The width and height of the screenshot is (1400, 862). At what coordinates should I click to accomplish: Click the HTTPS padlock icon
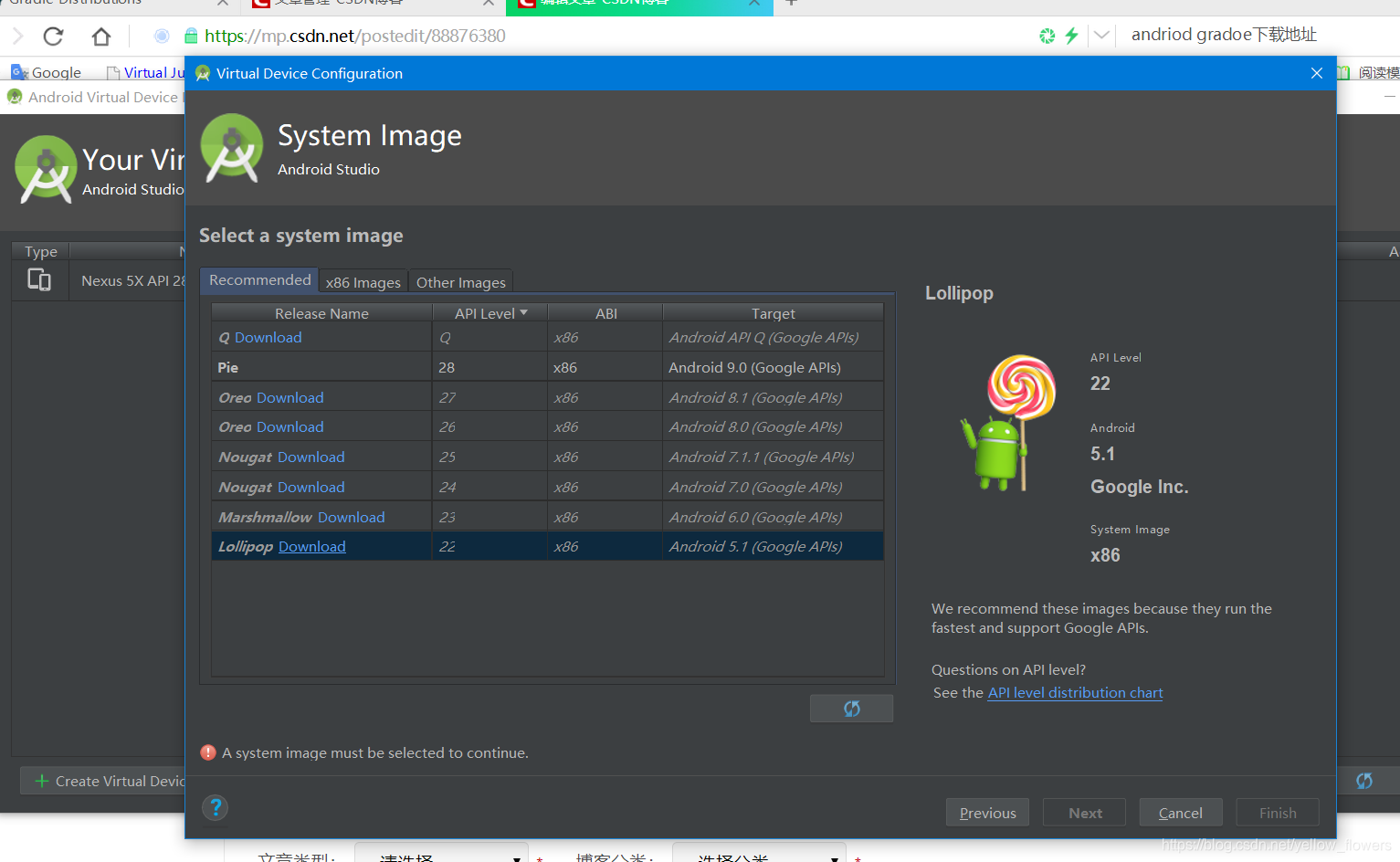click(191, 36)
